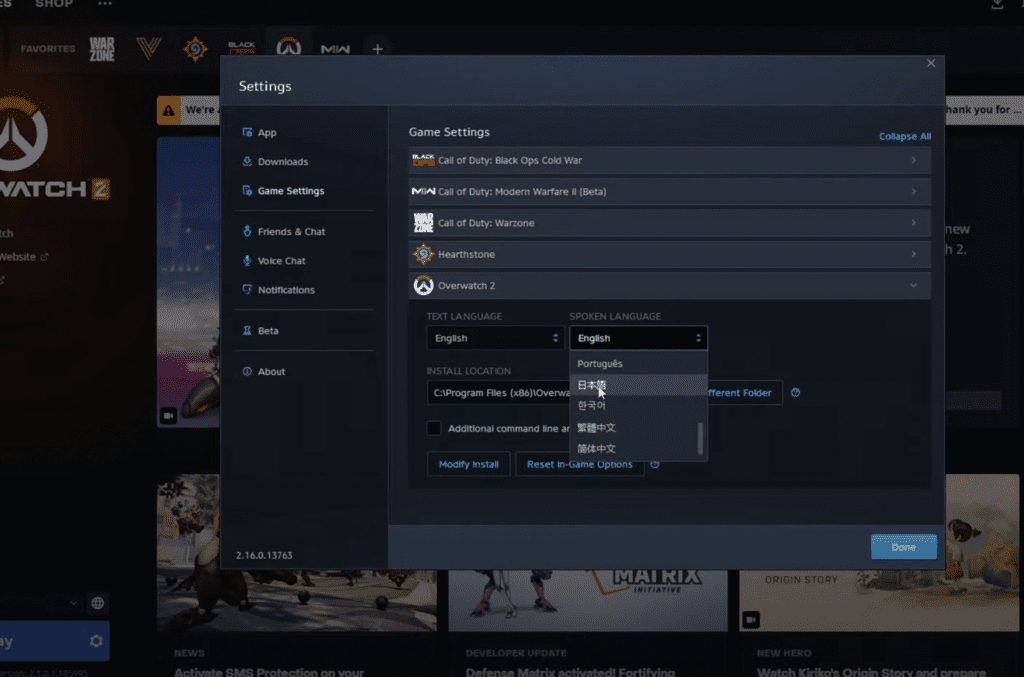The height and width of the screenshot is (677, 1024).
Task: Choose 繁體中文 in spoken language list
Action: point(638,428)
